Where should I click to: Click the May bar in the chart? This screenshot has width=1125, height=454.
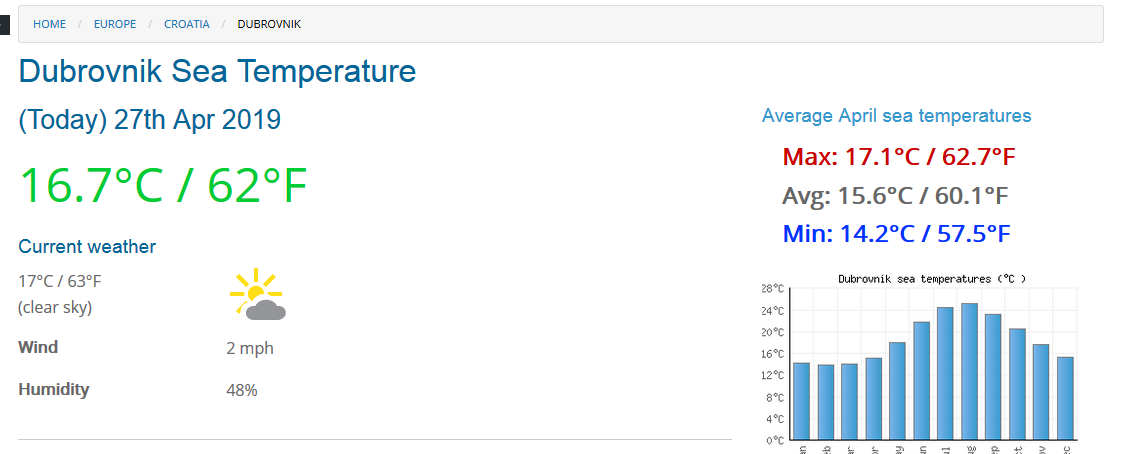[x=897, y=391]
